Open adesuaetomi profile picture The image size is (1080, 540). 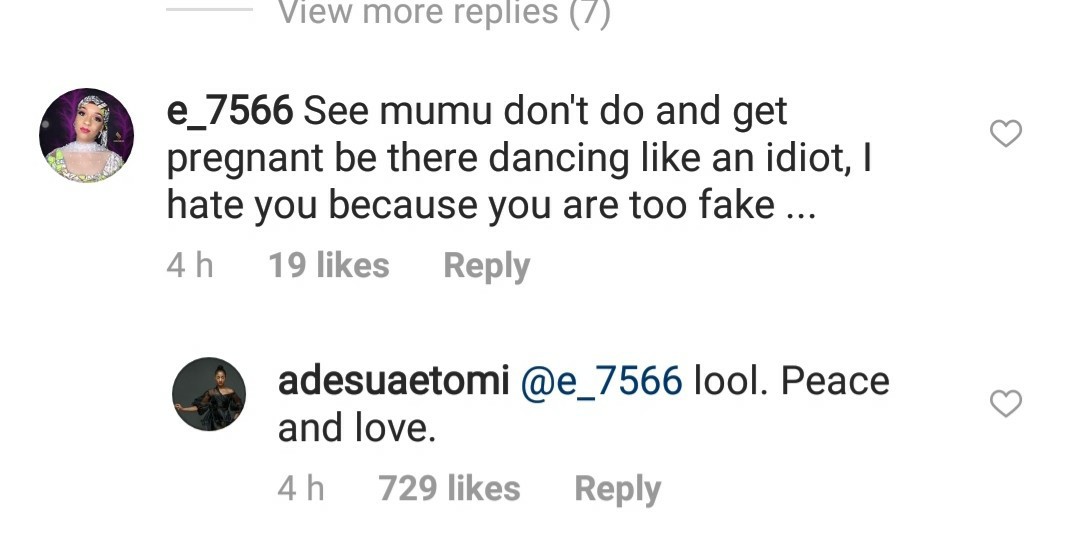click(x=209, y=394)
